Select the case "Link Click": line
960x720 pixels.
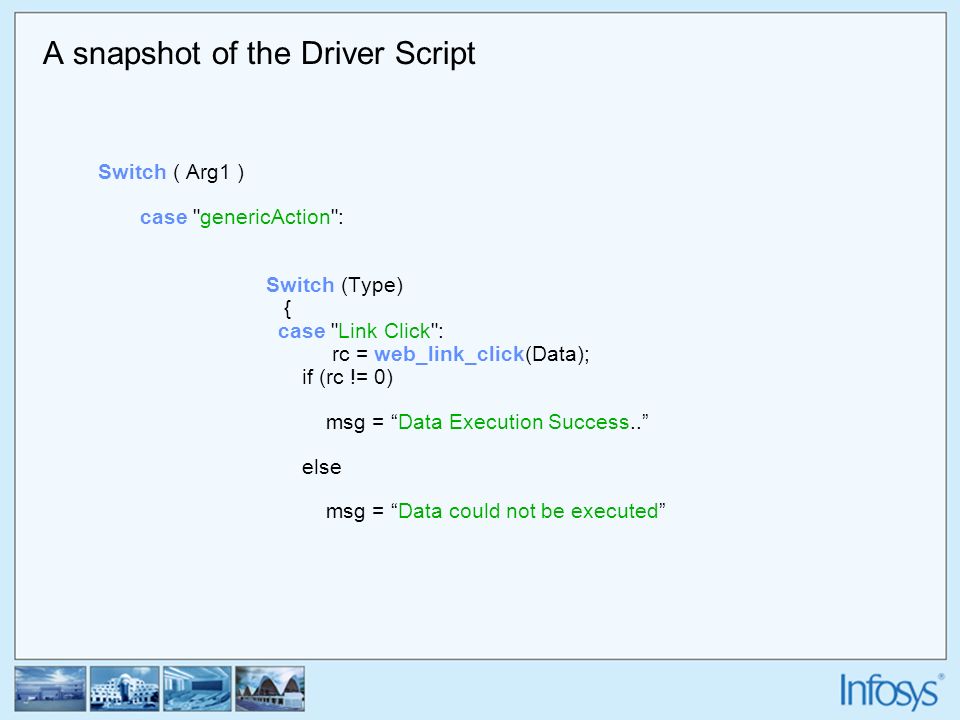point(360,331)
